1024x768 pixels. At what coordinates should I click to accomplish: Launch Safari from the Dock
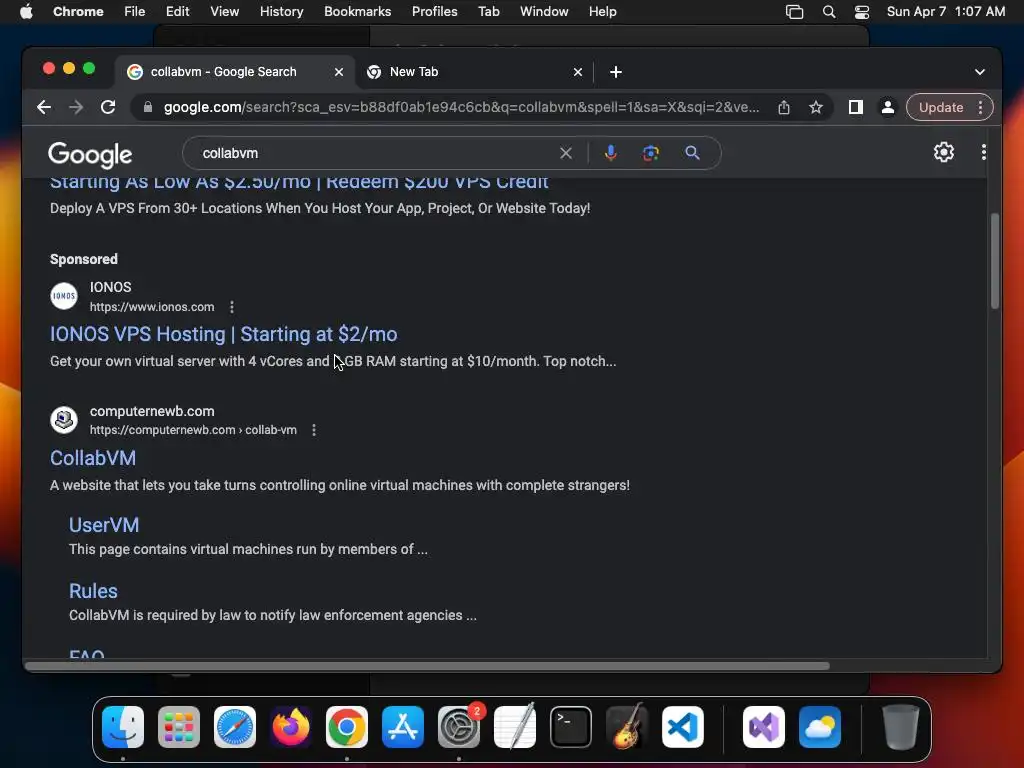point(235,727)
